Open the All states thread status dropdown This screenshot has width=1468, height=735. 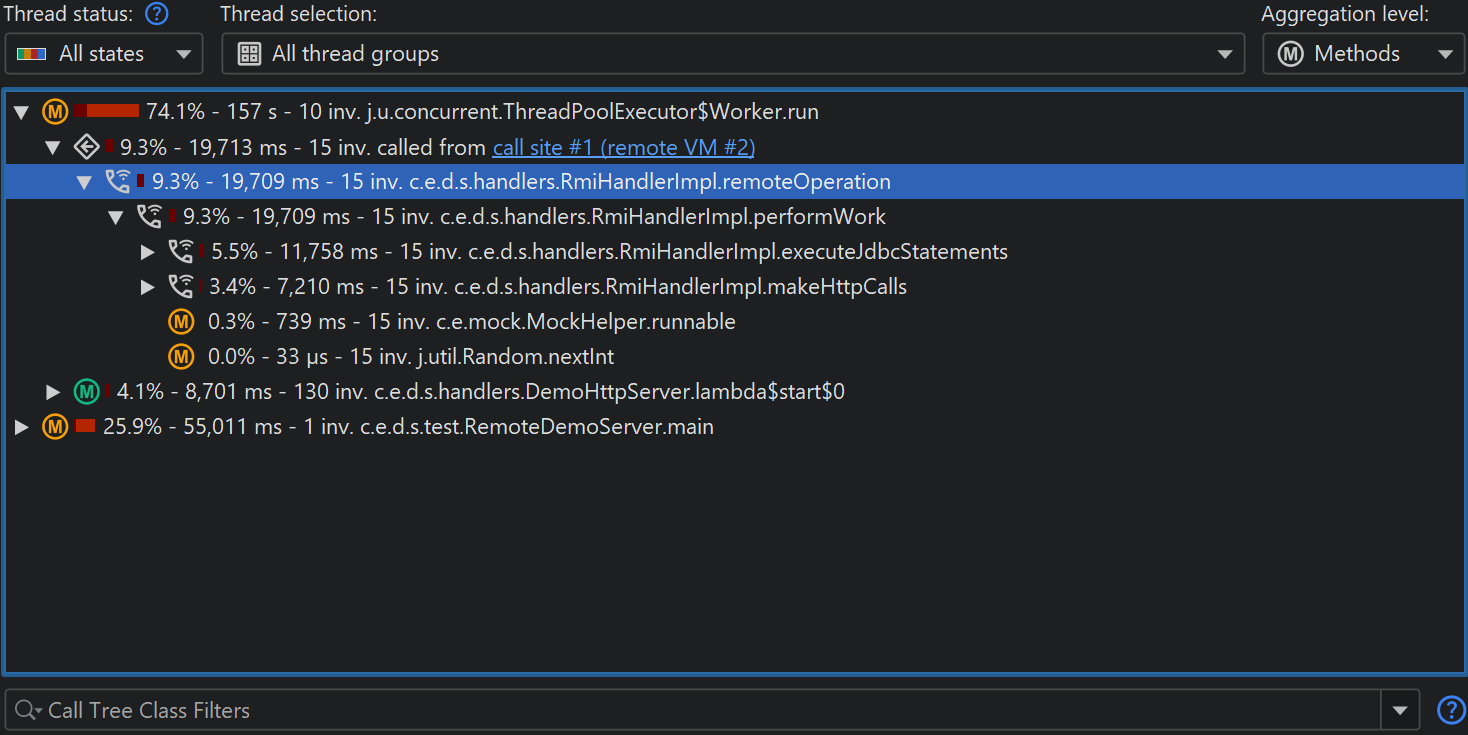pos(104,54)
